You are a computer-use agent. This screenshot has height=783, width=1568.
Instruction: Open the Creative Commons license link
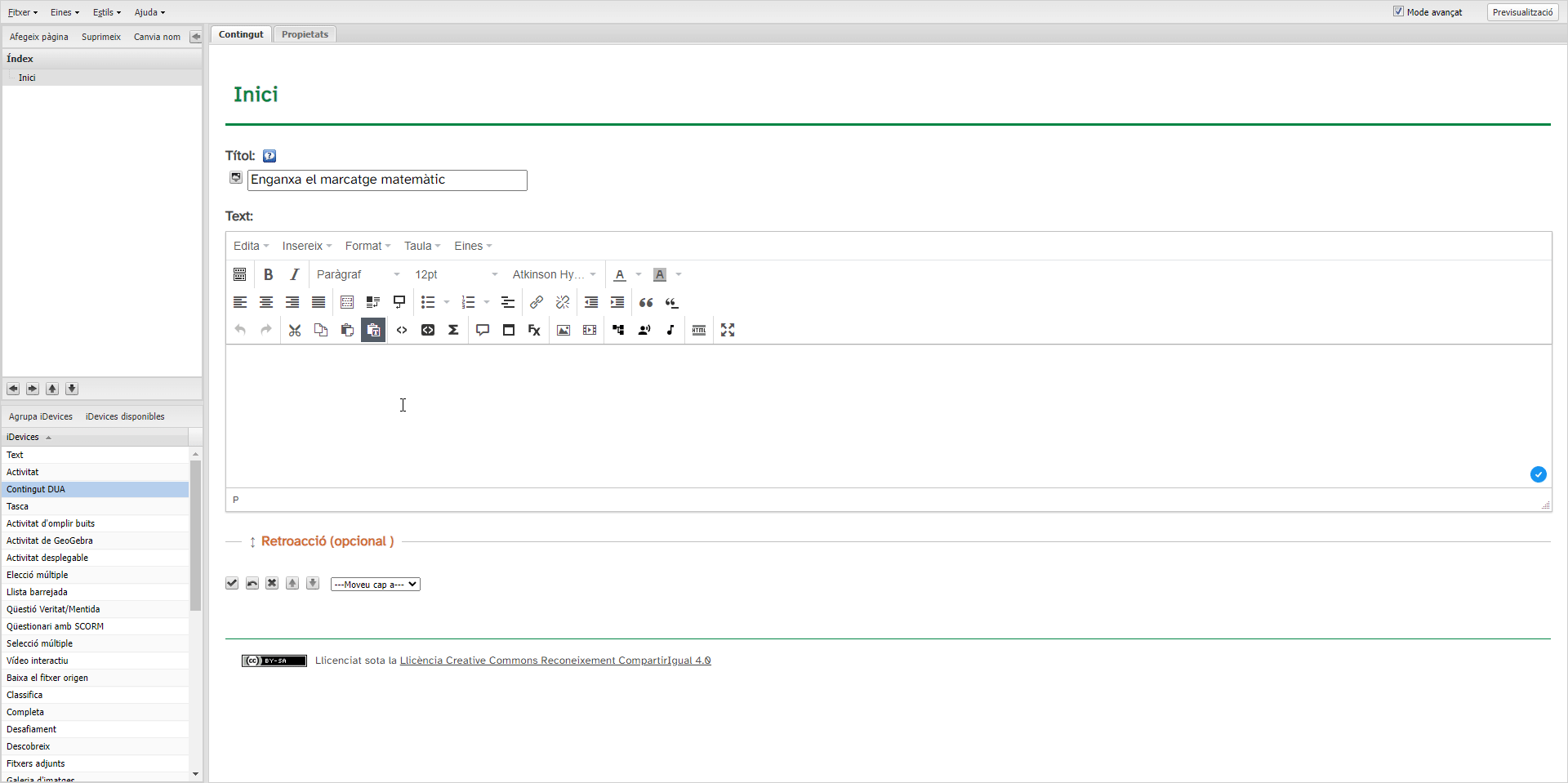(555, 661)
